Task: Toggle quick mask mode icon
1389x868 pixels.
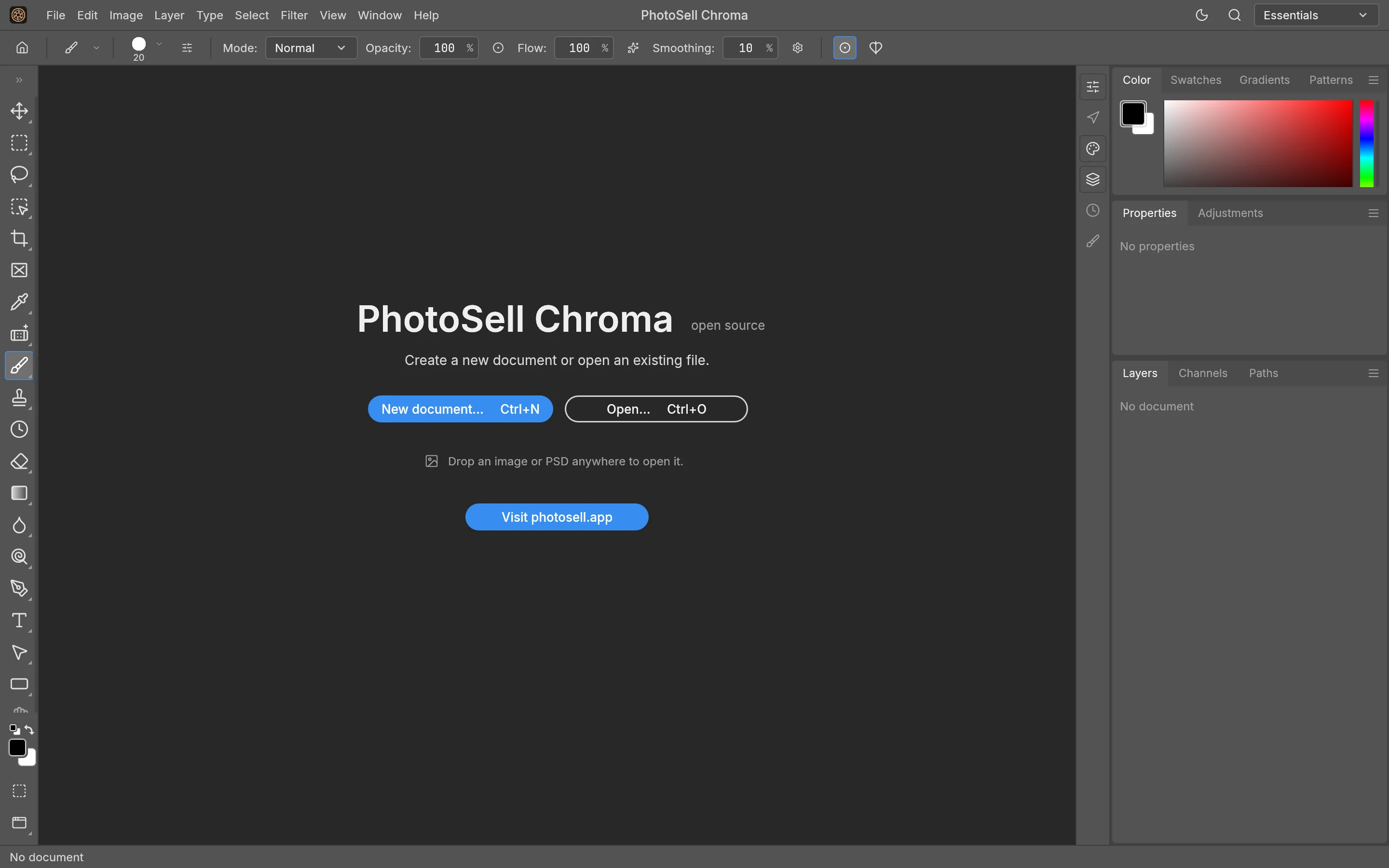Action: click(x=19, y=791)
